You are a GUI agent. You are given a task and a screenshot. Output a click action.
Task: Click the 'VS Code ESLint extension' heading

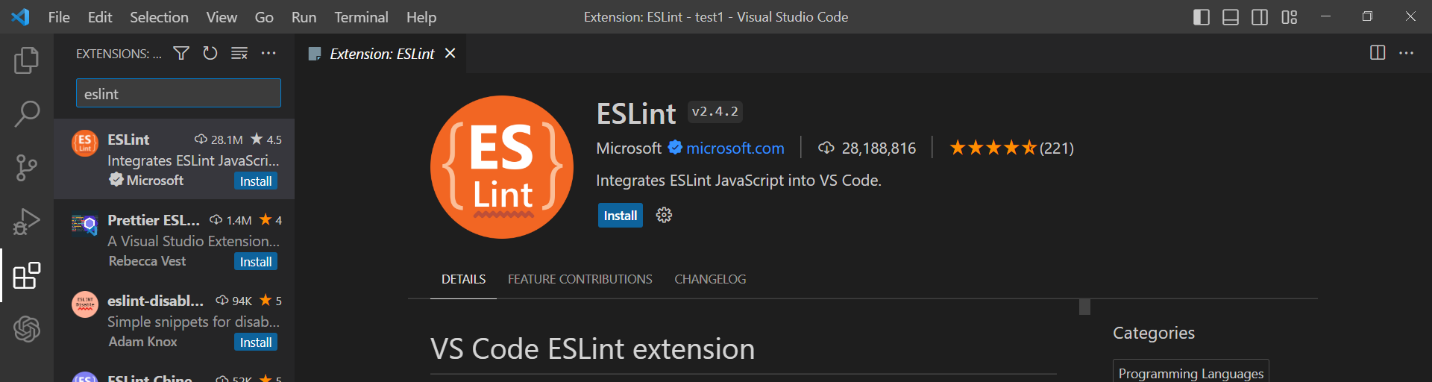pos(592,349)
